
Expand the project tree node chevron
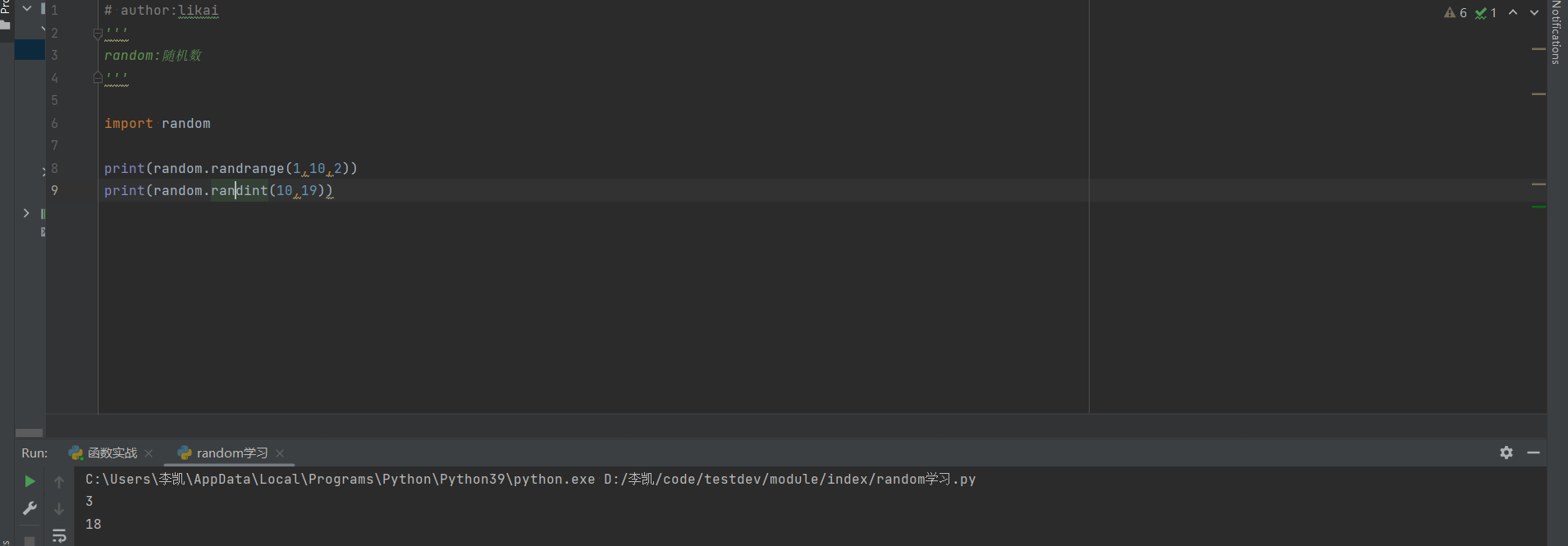26,213
